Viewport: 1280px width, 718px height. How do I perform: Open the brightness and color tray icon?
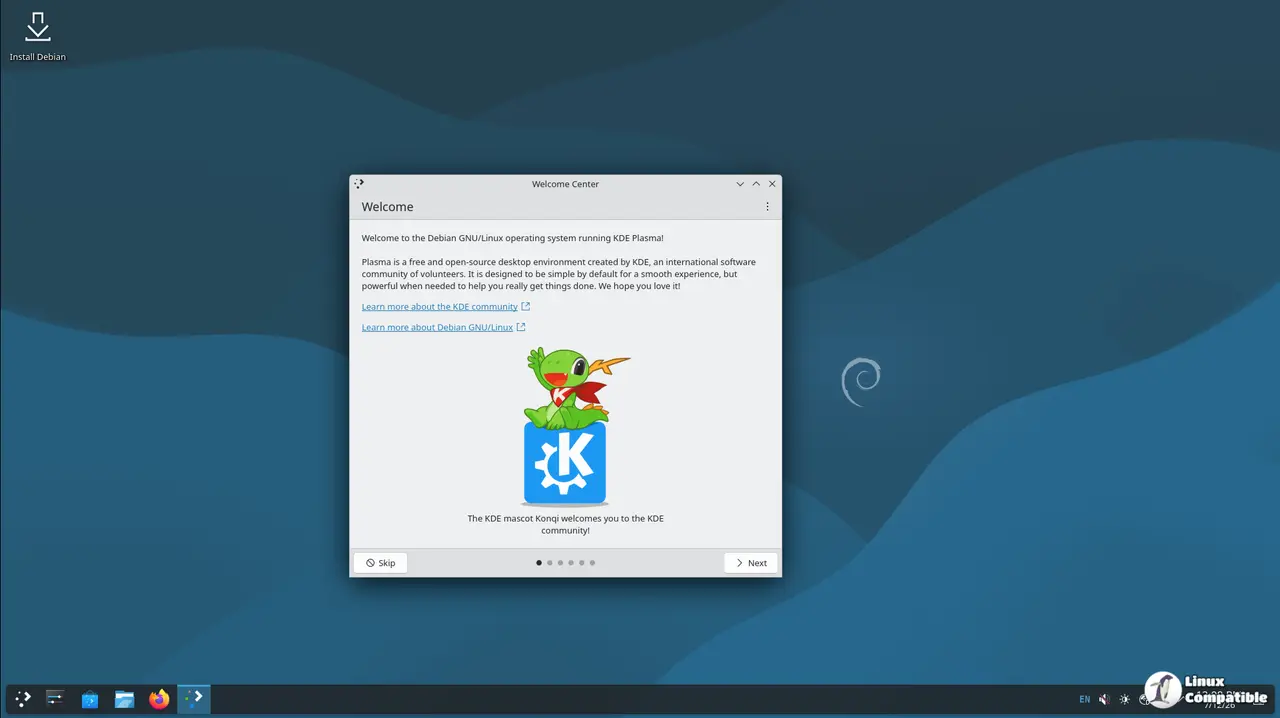1125,700
